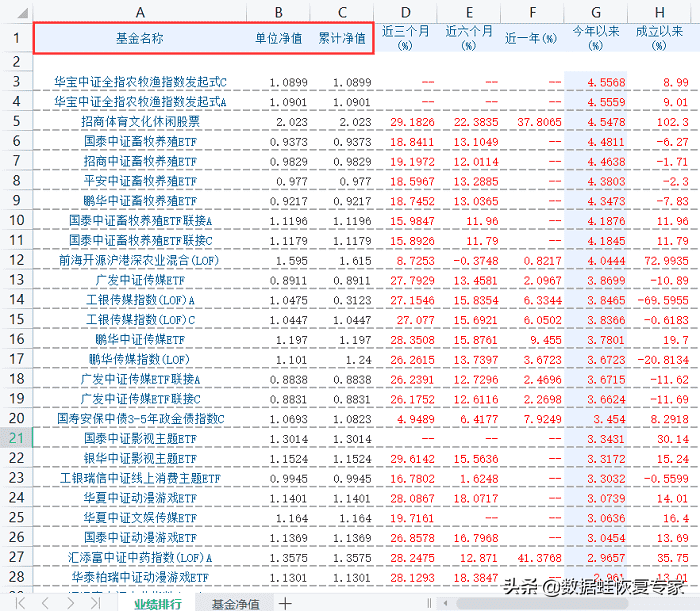Select cell 汇添富中证中药指数(LOF)A
Screen dimensions: 700x611
tap(140, 557)
